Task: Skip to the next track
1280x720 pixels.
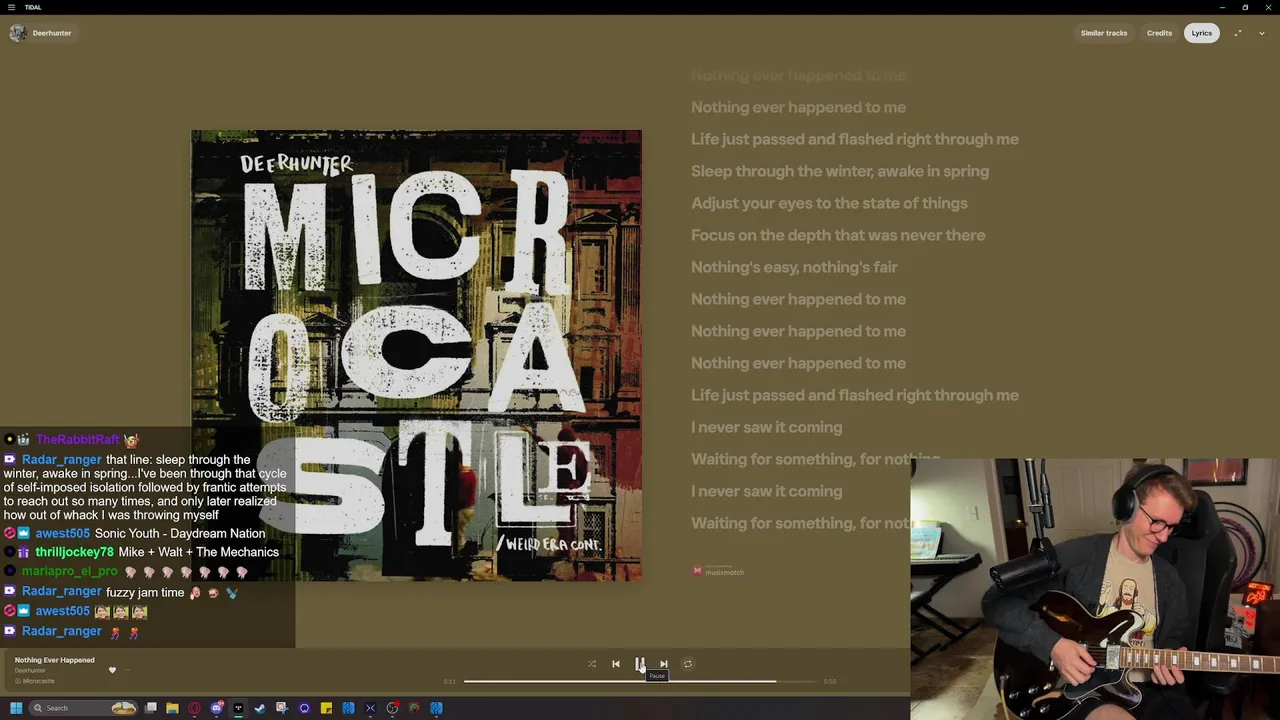Action: tap(663, 664)
